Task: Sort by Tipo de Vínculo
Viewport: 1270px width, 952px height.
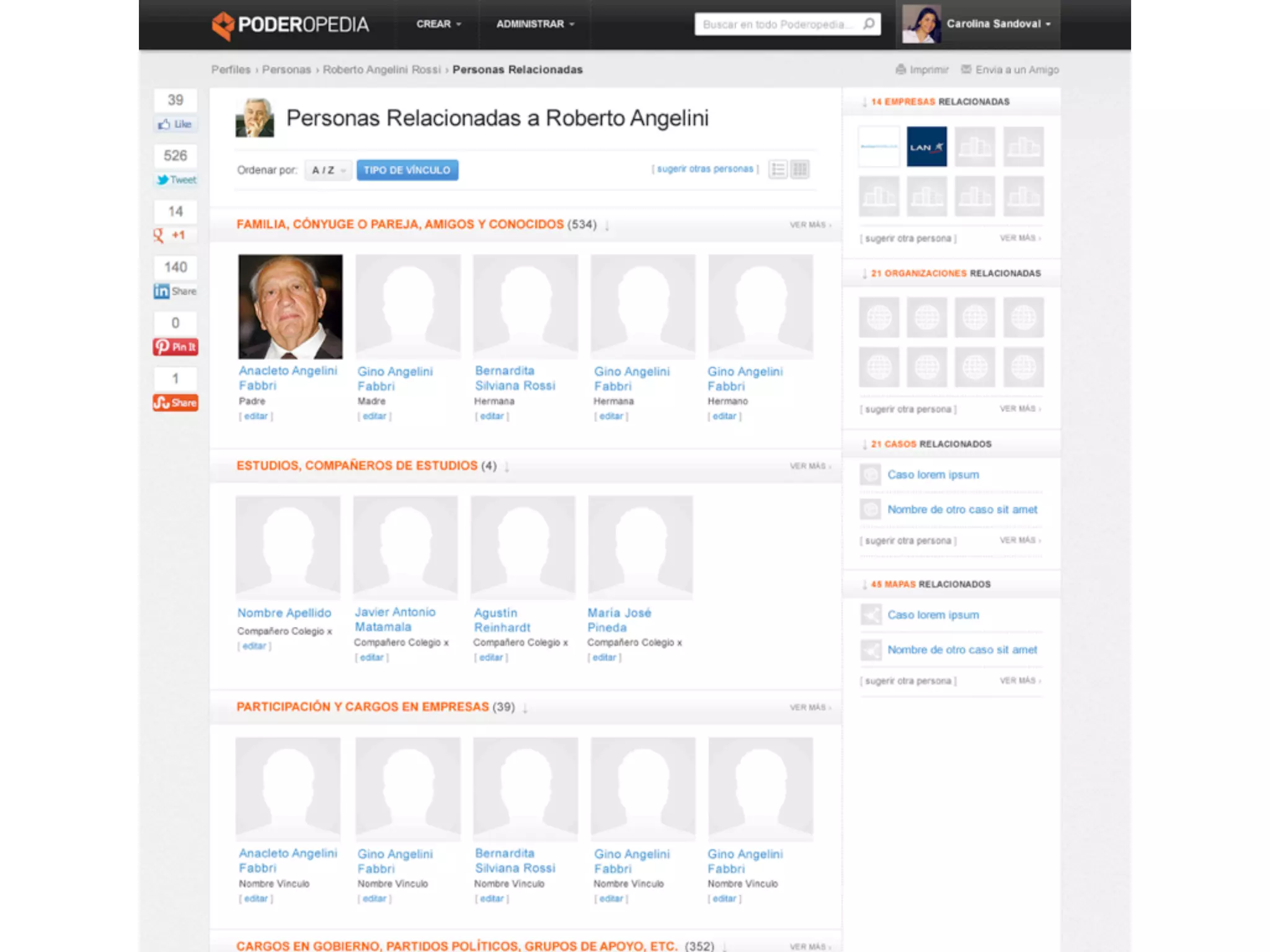Action: point(407,170)
